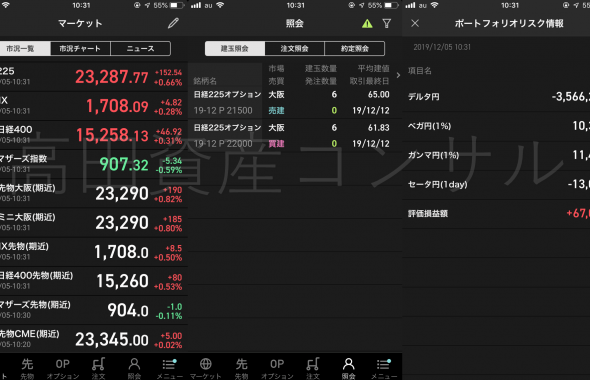Image resolution: width=590 pixels, height=380 pixels.
Task: Select the 市況一覧 tab
Action: (x=25, y=49)
